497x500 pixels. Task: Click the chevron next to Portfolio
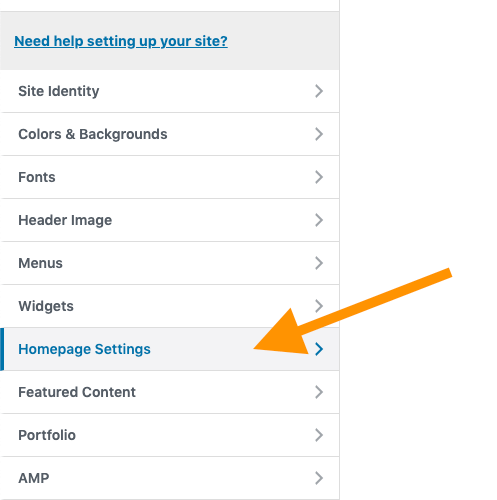click(x=319, y=435)
